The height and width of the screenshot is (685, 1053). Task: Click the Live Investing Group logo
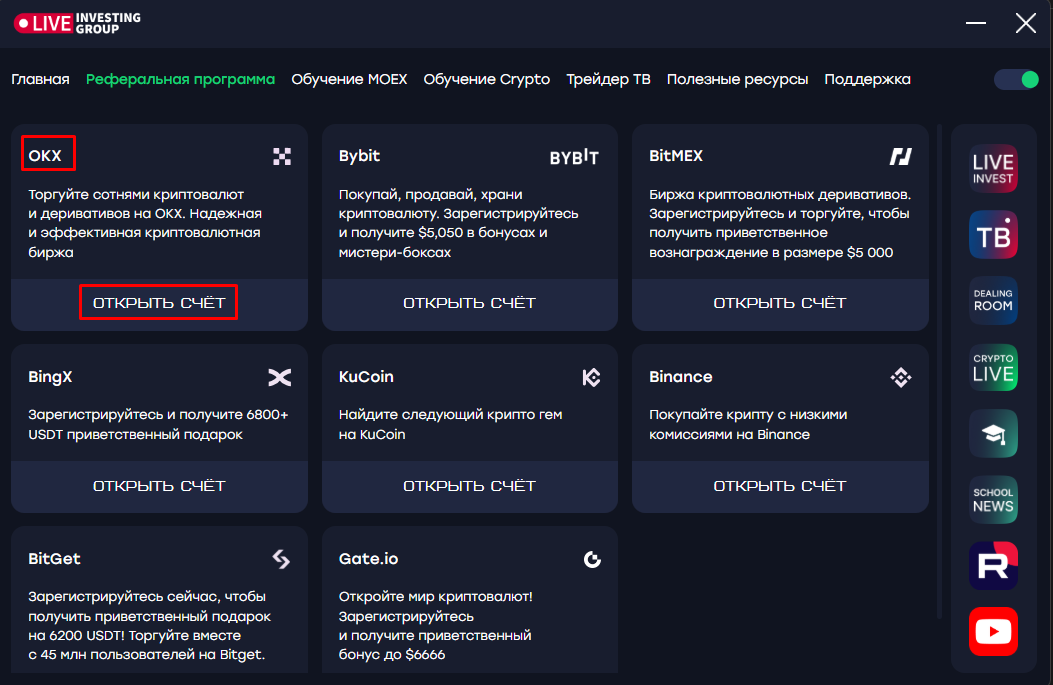[x=77, y=24]
